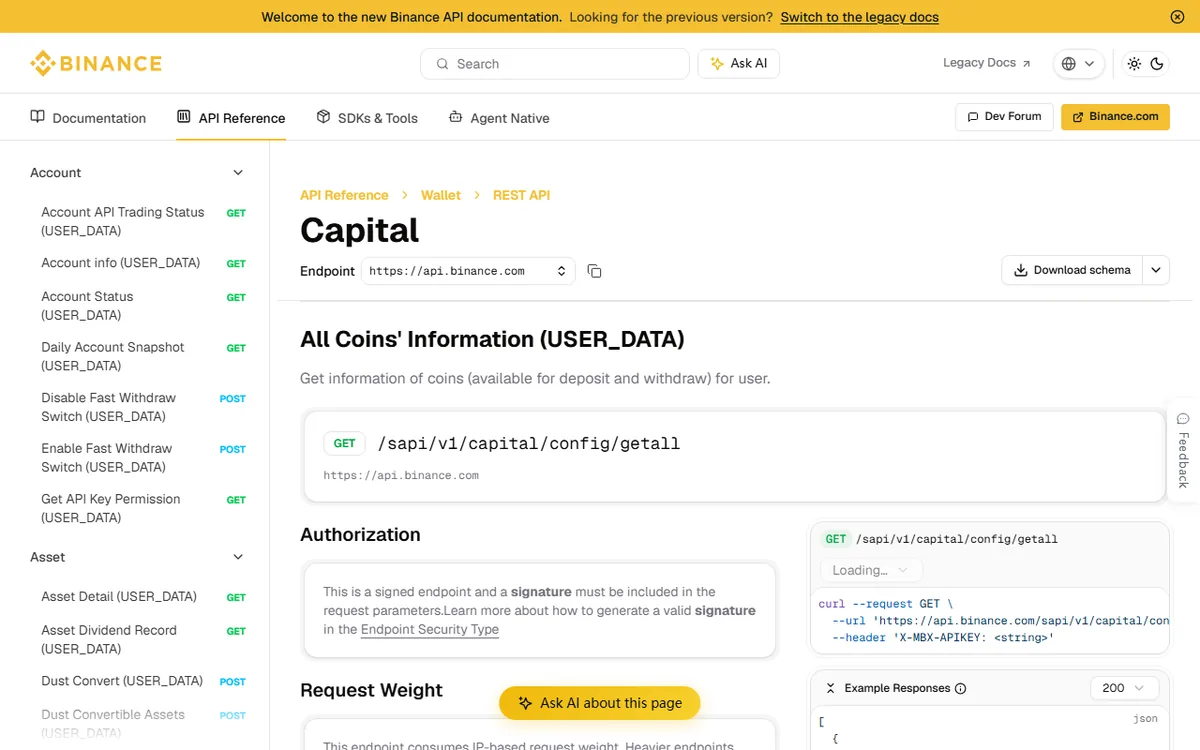Open Dust Convertible Assets entry

point(143,724)
